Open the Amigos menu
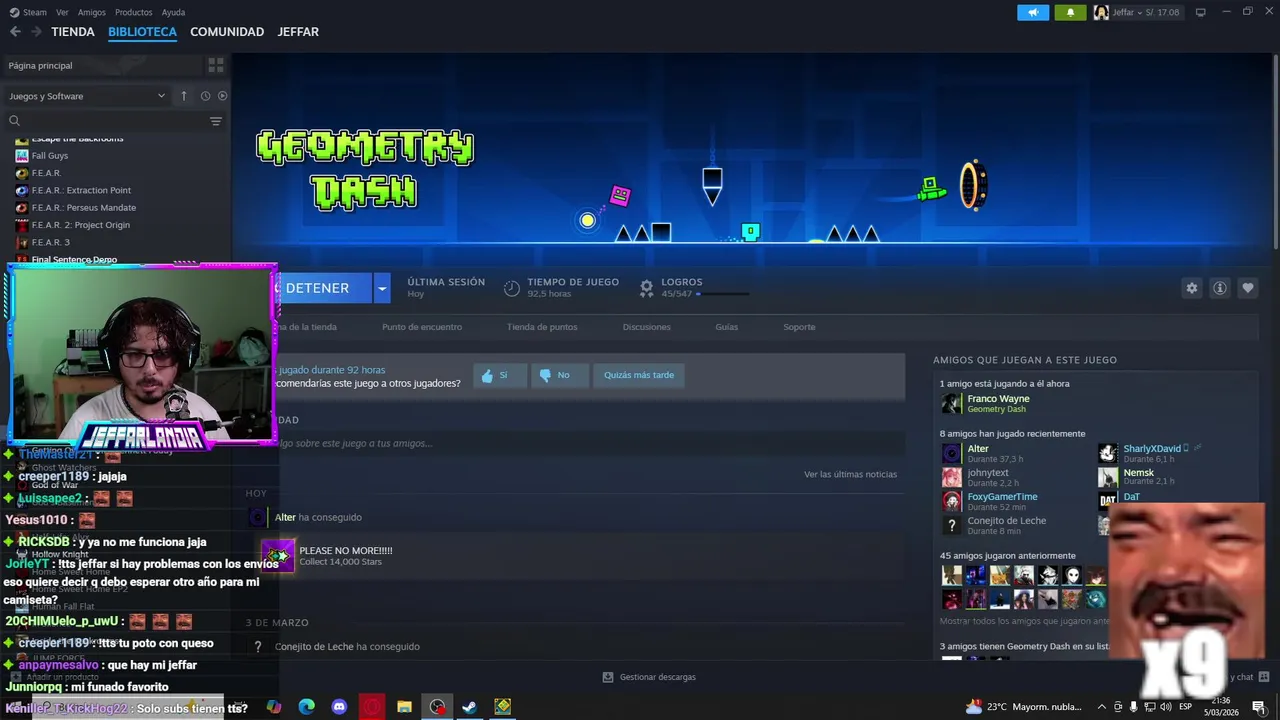Viewport: 1280px width, 720px height. [x=91, y=12]
